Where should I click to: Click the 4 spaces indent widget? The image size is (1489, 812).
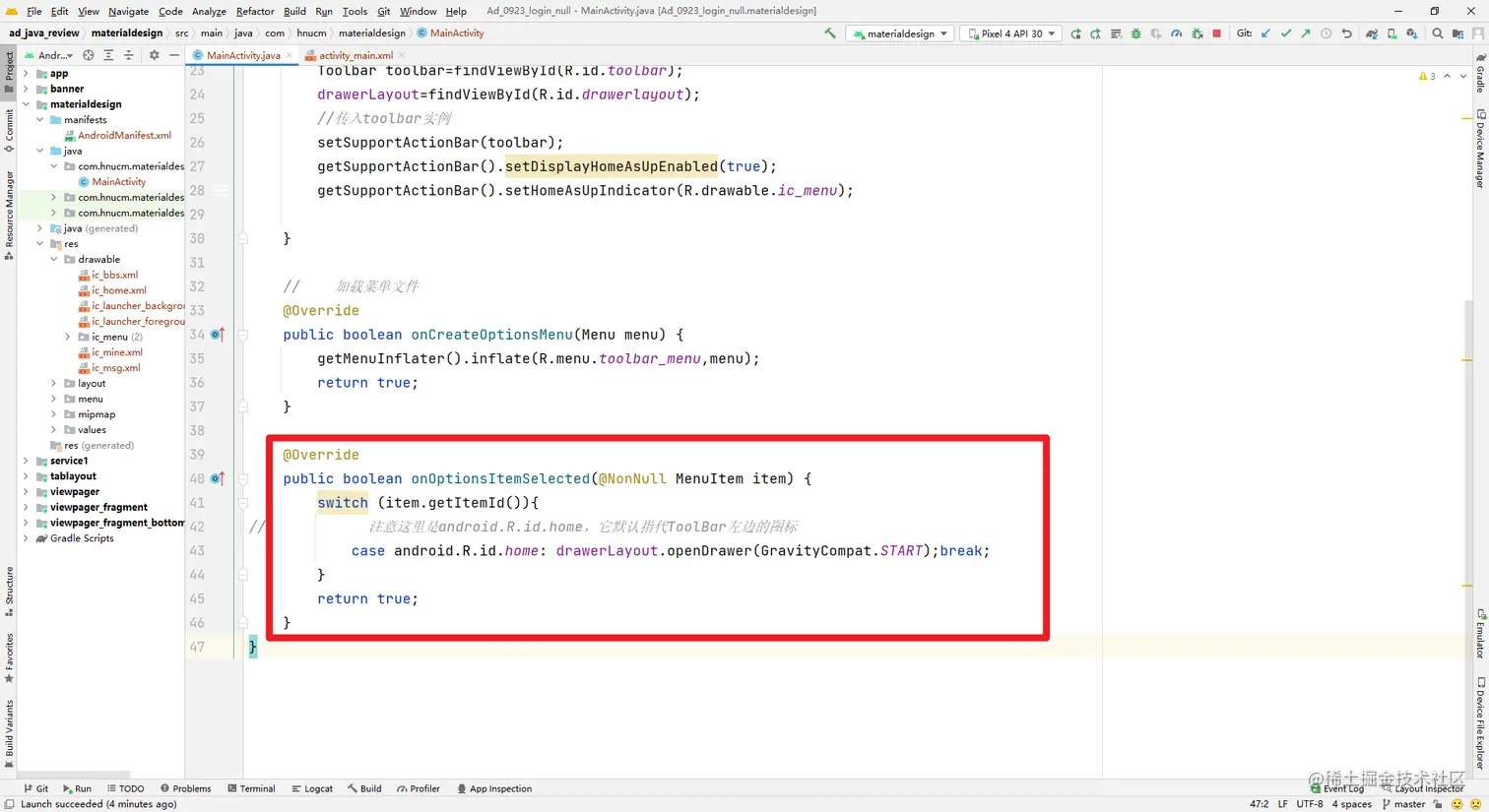(1351, 804)
